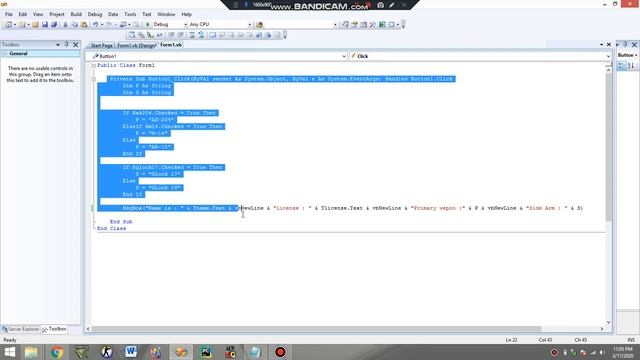
Task: Click the horizontal scrollbar right arrow
Action: [x=602, y=329]
